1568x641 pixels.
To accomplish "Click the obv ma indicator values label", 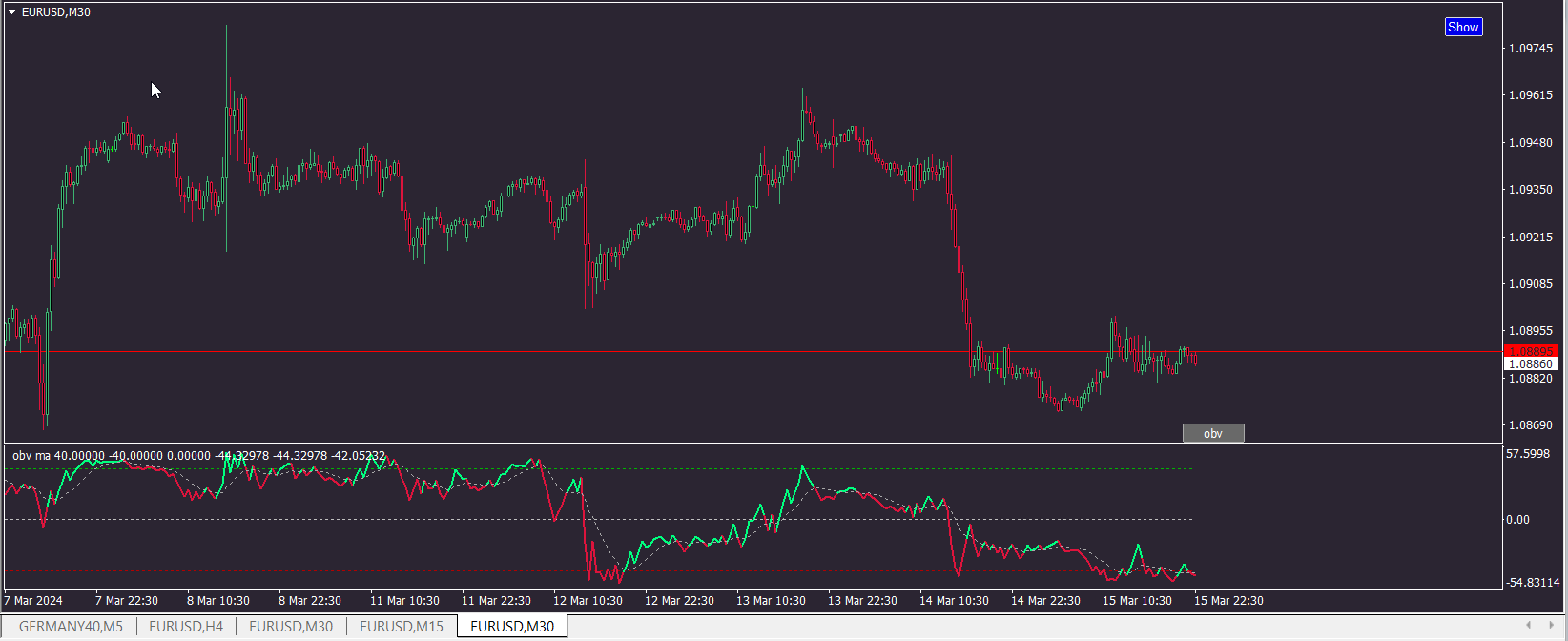I will click(198, 456).
